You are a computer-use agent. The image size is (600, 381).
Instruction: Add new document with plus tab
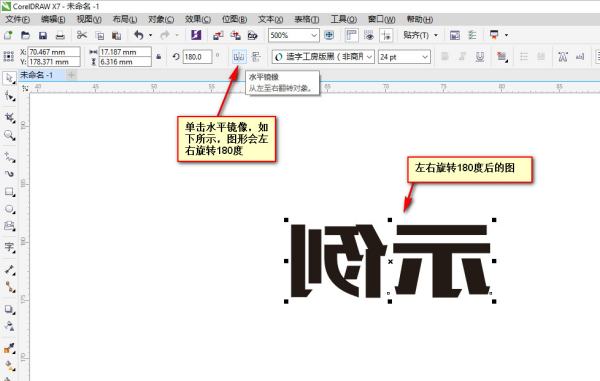click(x=71, y=75)
